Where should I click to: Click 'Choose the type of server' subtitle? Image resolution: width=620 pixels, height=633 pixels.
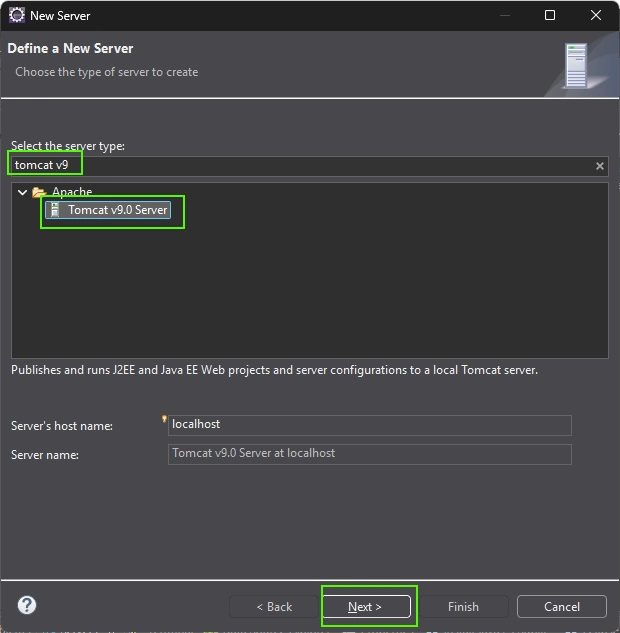[x=107, y=72]
